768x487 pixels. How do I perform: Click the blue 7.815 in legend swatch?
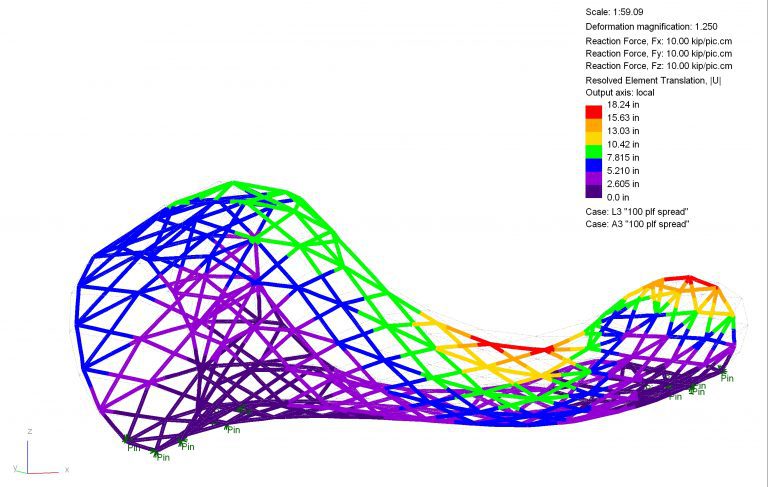click(595, 163)
